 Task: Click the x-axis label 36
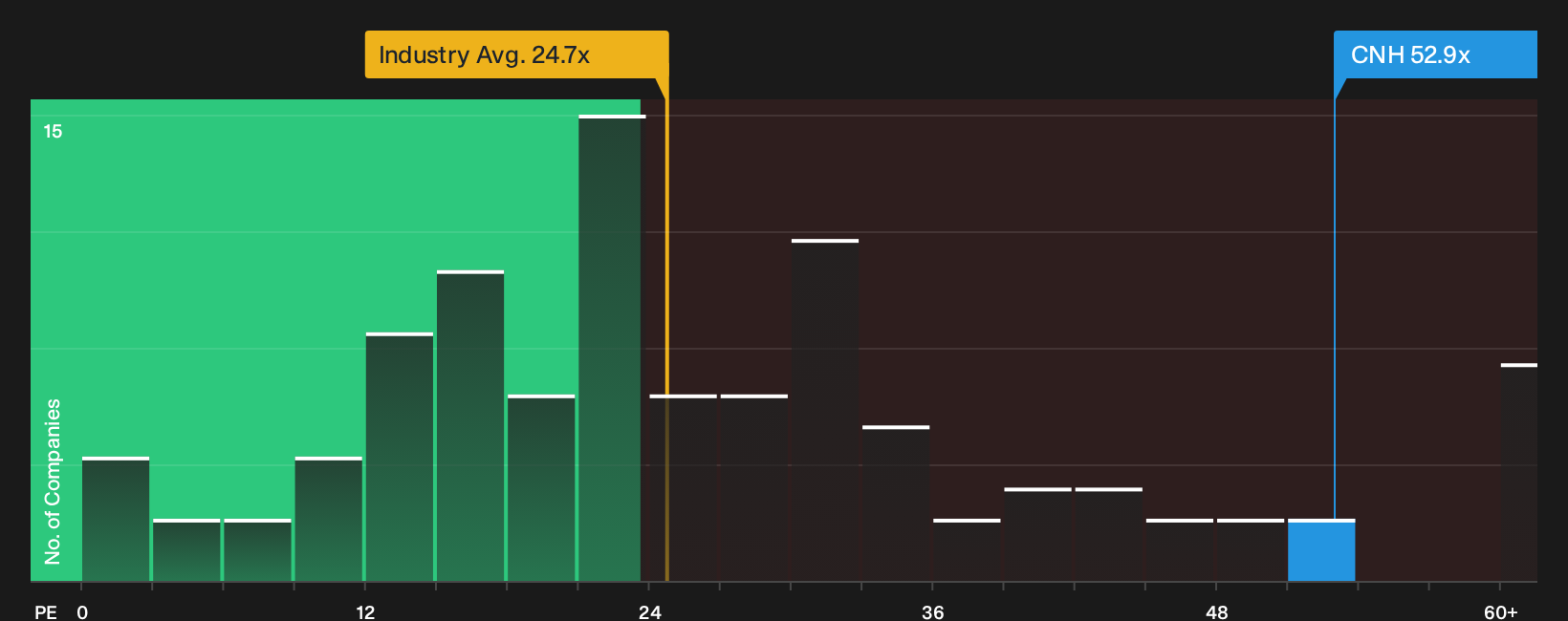(933, 611)
